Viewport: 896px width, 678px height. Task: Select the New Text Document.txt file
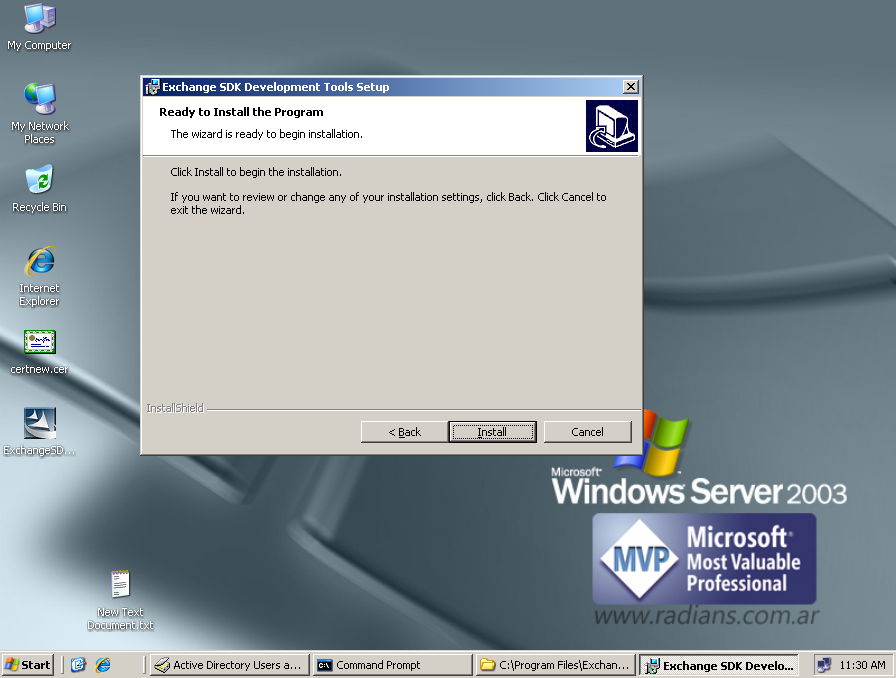coord(120,585)
